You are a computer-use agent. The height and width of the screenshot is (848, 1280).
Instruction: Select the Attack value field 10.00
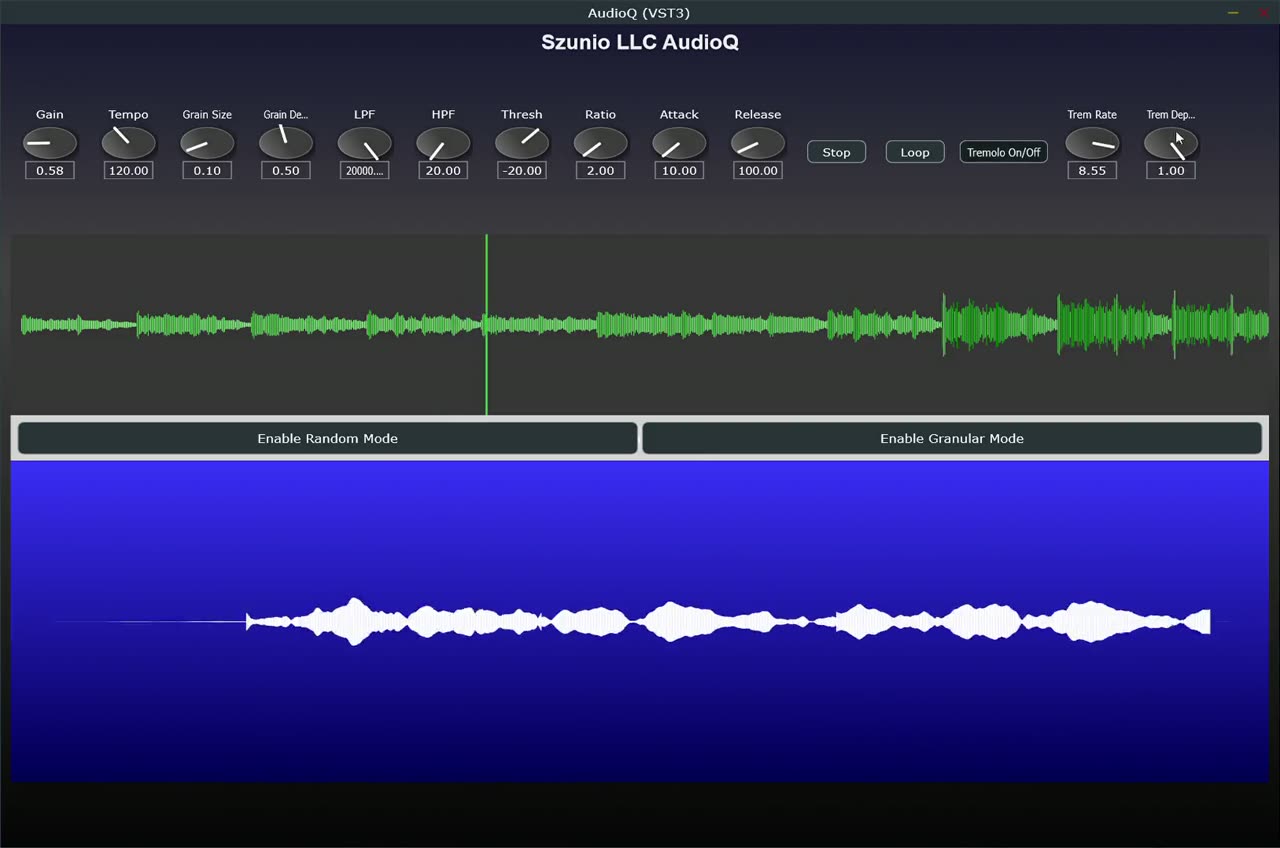[x=679, y=171]
